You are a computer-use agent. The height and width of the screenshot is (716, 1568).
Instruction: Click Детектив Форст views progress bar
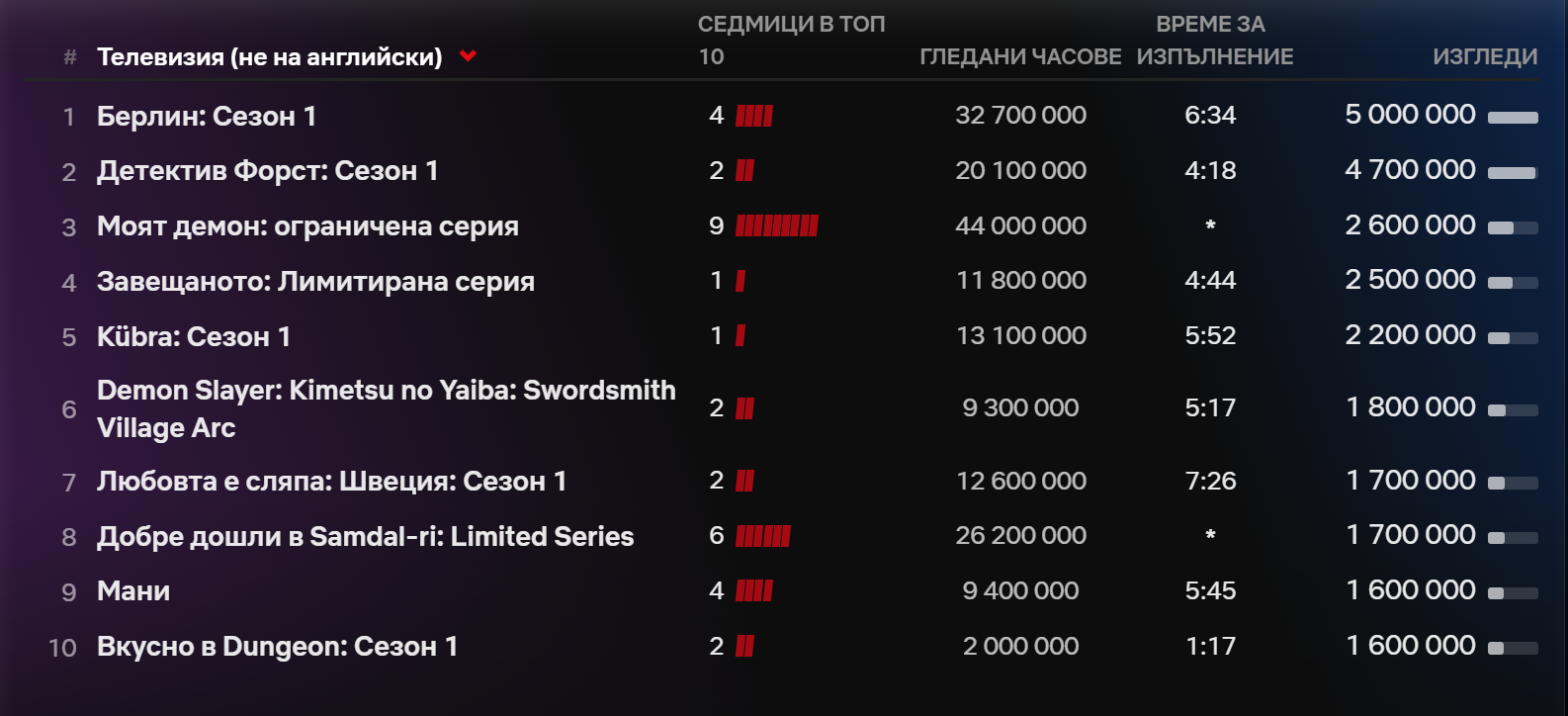pyautogui.click(x=1513, y=173)
